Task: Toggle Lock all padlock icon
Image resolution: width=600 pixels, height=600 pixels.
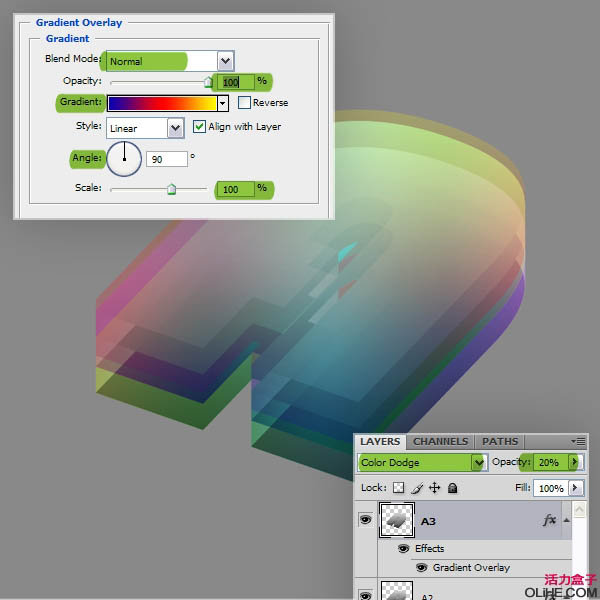Action: click(453, 488)
